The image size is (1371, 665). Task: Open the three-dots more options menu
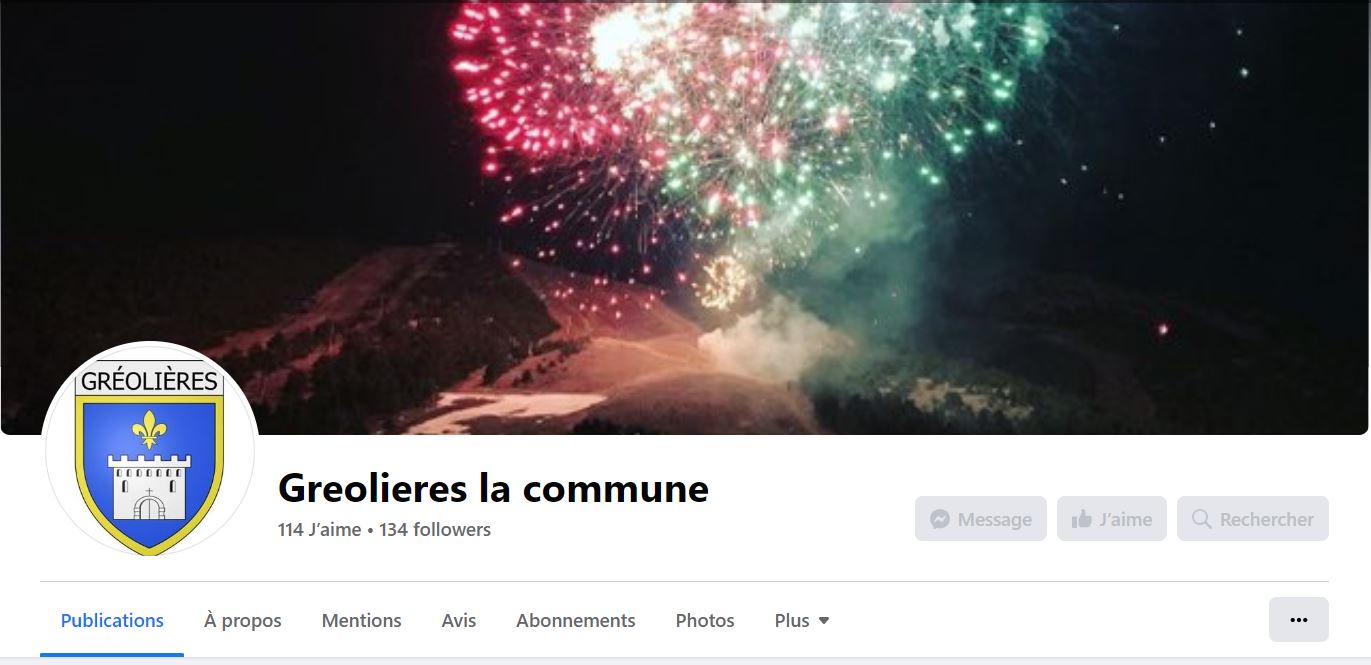pos(1298,620)
